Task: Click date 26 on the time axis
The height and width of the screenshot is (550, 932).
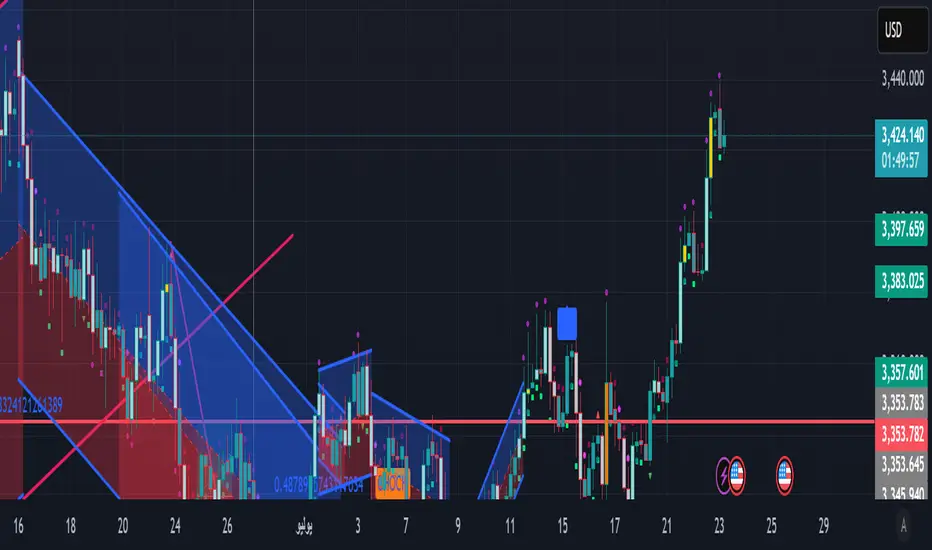Action: coord(227,526)
